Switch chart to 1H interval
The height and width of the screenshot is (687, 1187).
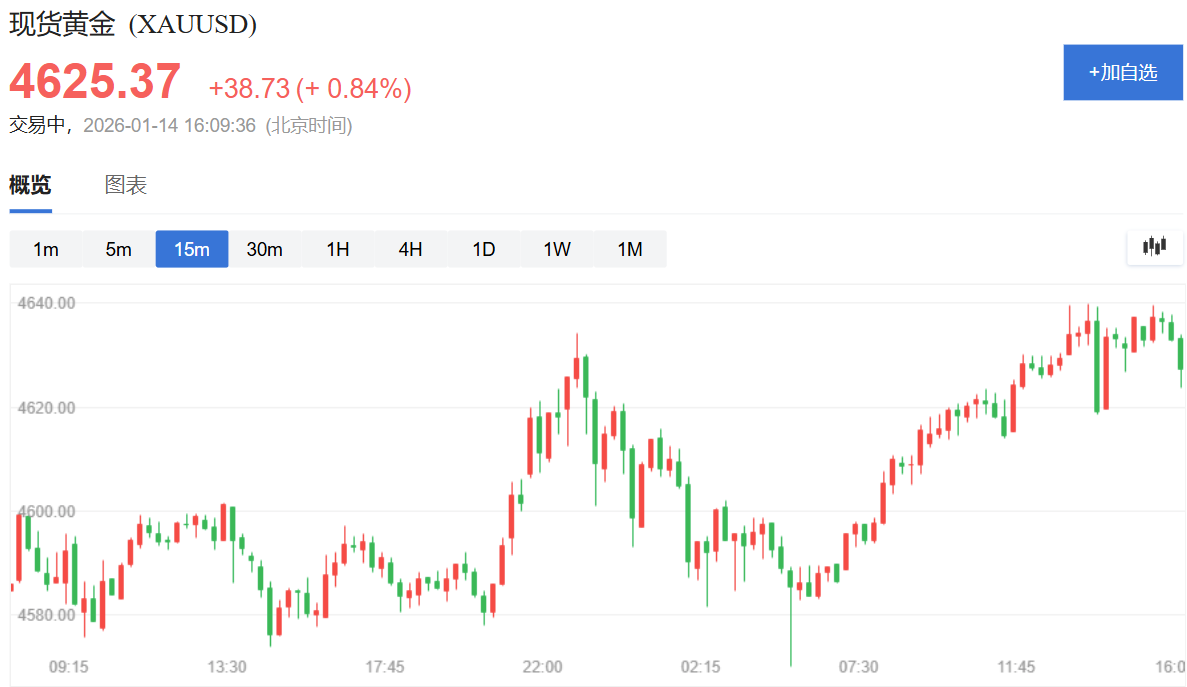tap(338, 249)
